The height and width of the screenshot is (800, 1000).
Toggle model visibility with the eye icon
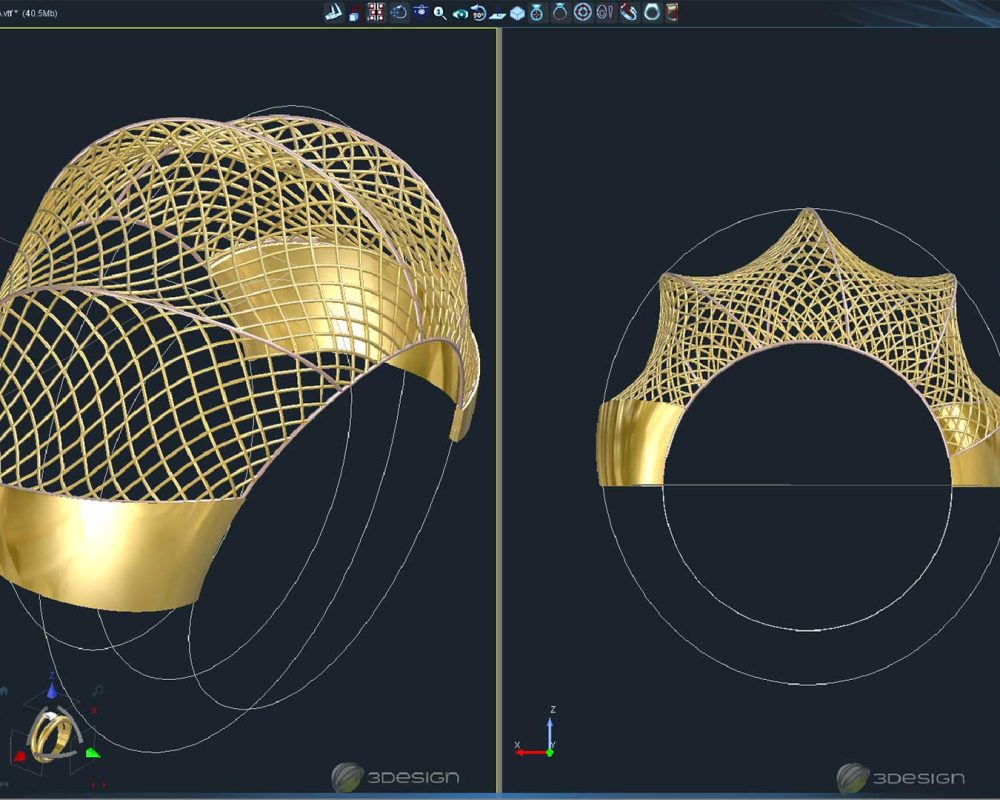[x=462, y=13]
